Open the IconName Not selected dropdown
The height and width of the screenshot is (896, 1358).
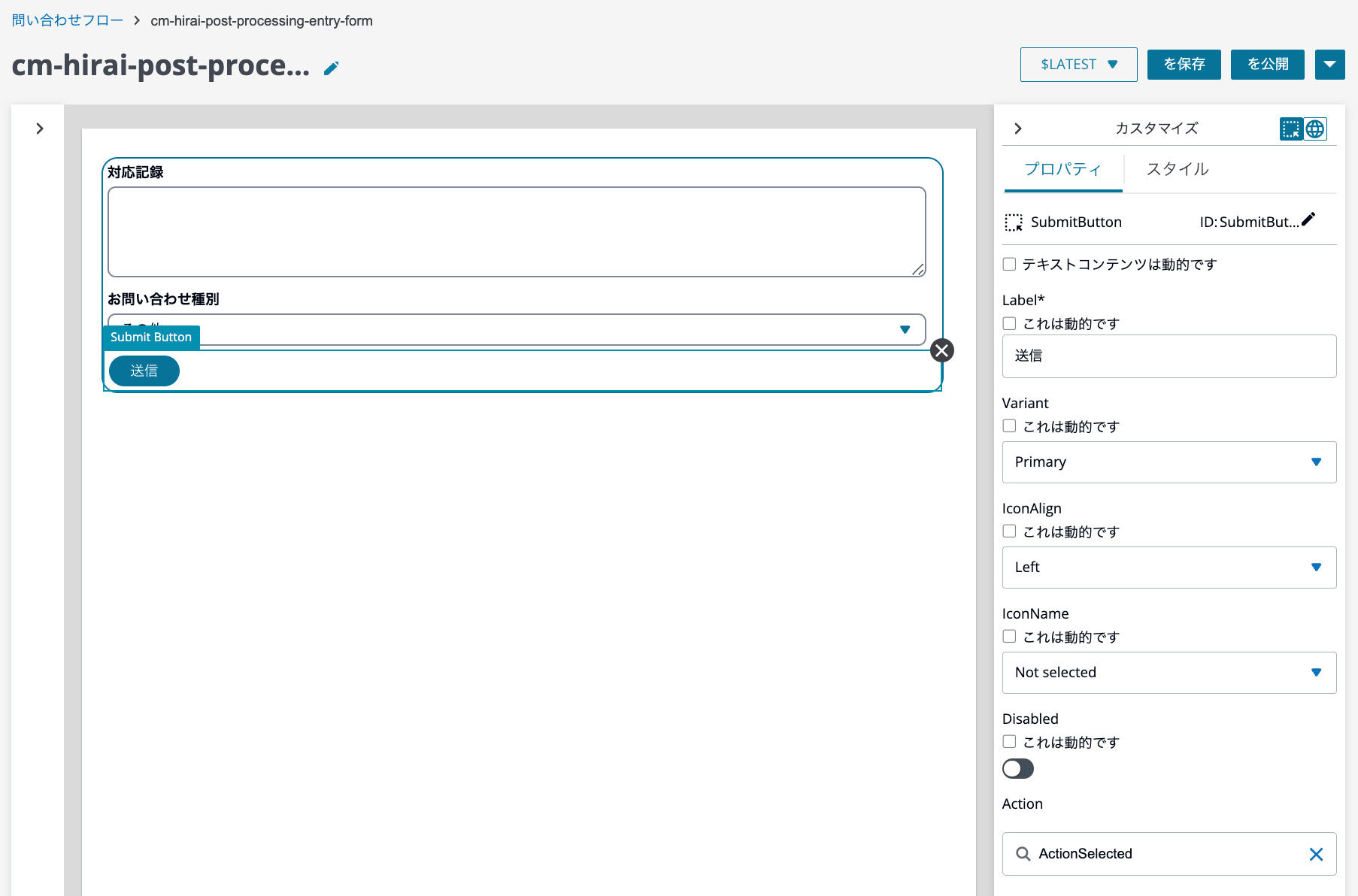click(x=1169, y=673)
